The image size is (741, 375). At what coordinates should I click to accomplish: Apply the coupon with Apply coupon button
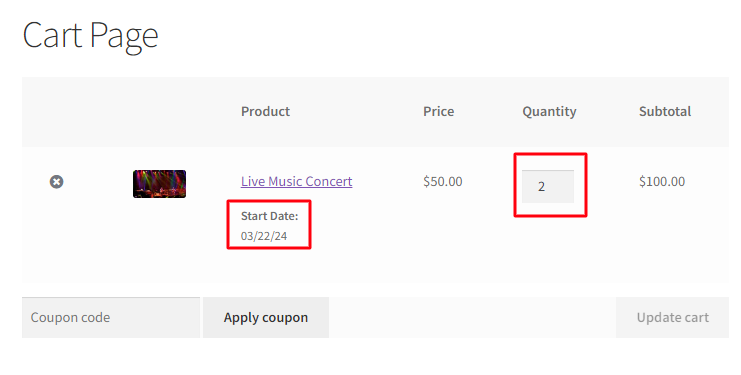(266, 317)
